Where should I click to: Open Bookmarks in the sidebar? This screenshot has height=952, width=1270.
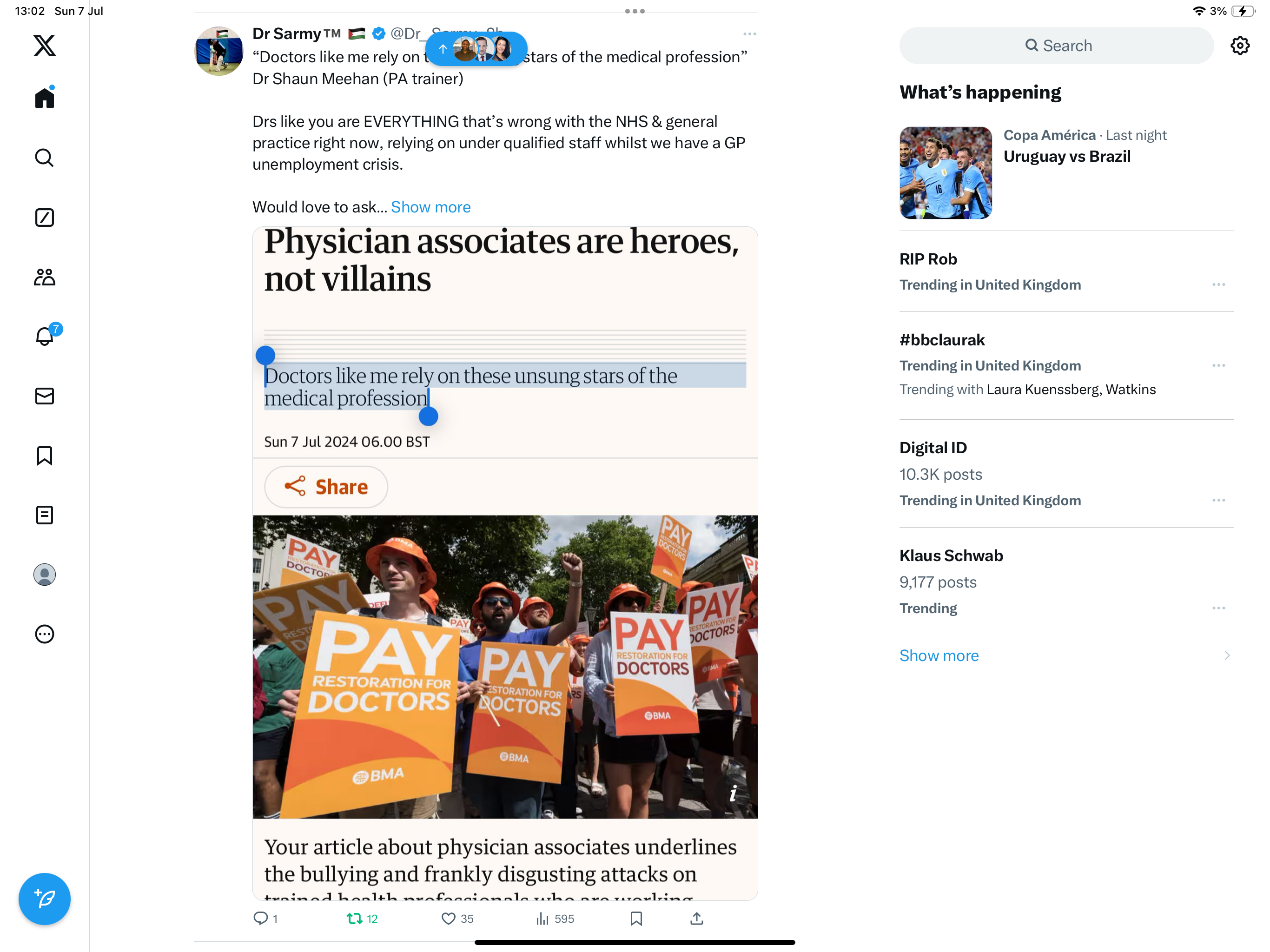click(x=44, y=456)
